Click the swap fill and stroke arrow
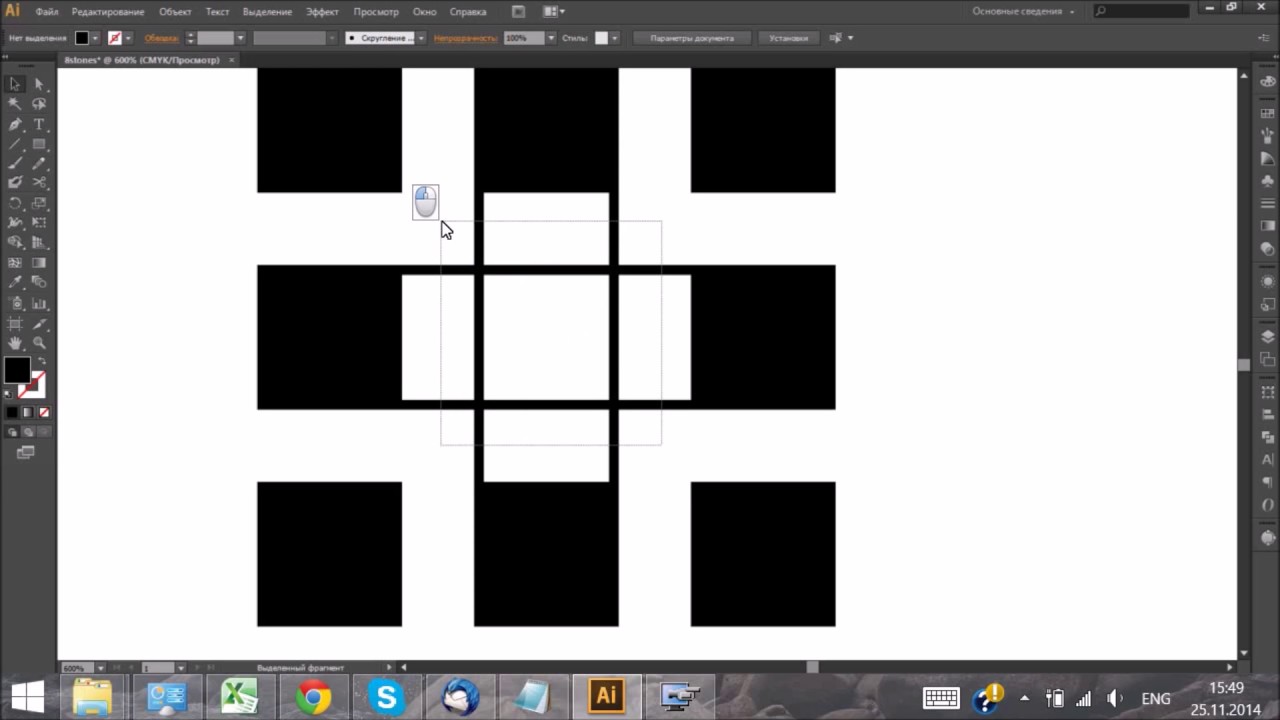 [42, 361]
